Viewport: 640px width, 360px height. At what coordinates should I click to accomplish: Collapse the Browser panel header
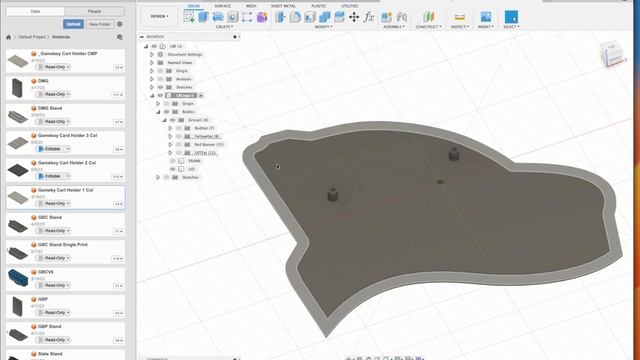(x=142, y=37)
